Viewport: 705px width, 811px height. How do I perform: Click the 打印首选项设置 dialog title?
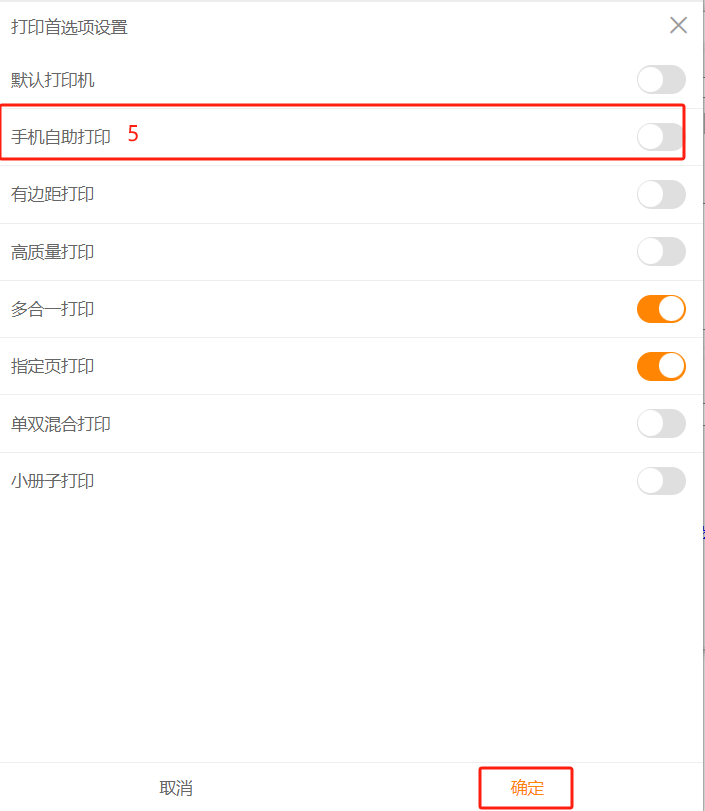tap(69, 27)
